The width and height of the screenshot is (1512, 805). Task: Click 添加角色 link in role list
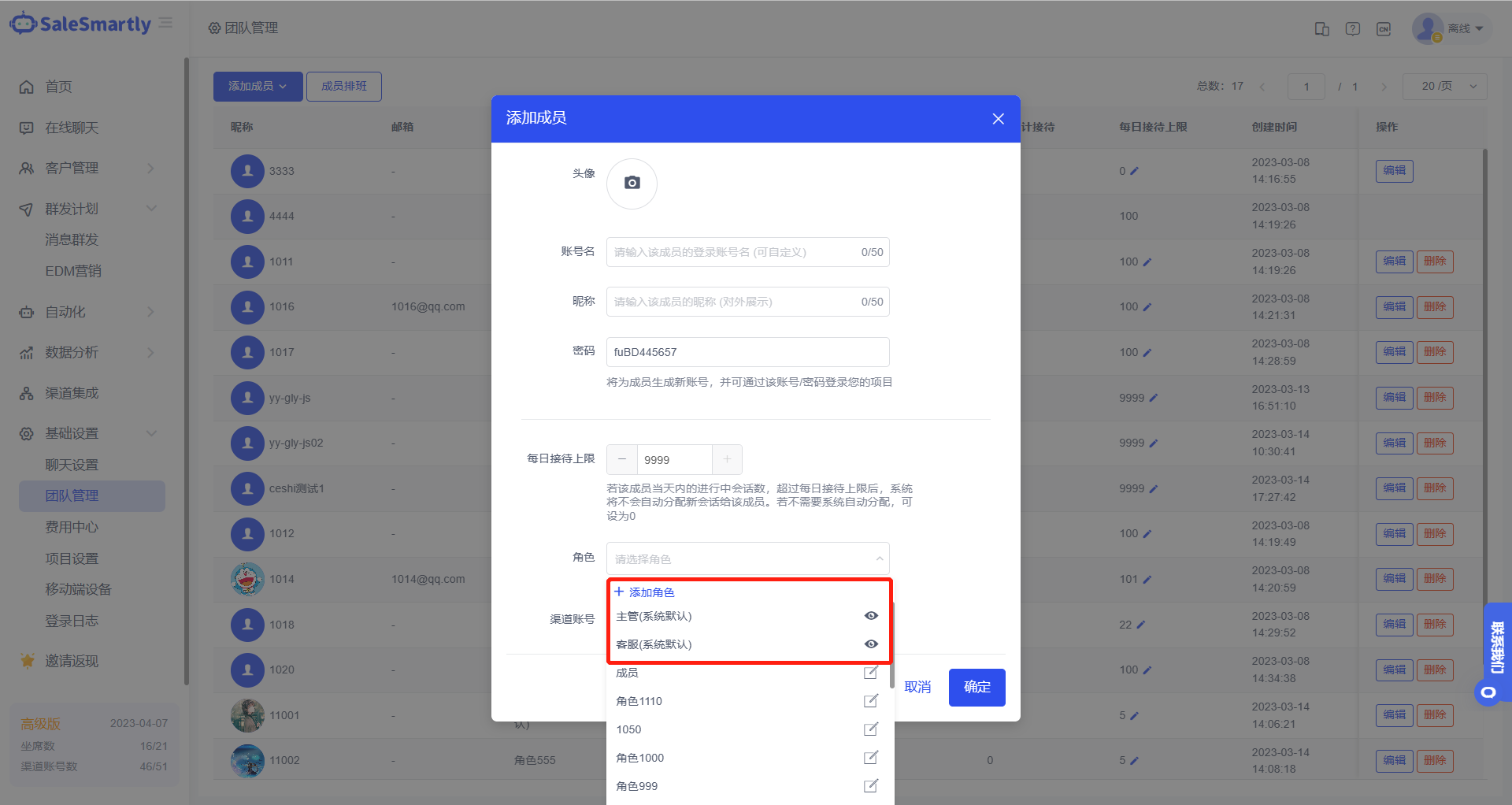644,592
